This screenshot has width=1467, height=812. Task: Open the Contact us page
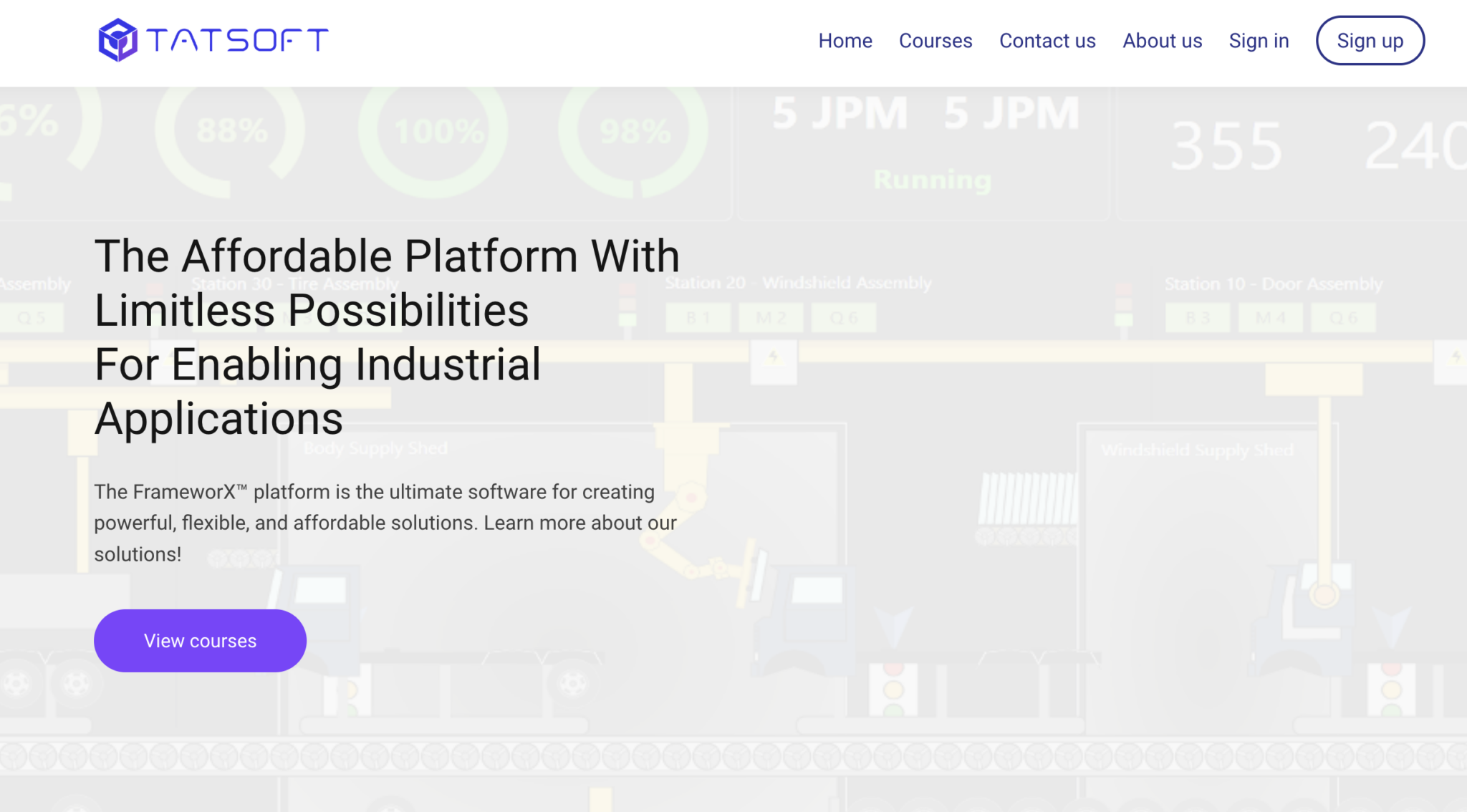point(1047,41)
